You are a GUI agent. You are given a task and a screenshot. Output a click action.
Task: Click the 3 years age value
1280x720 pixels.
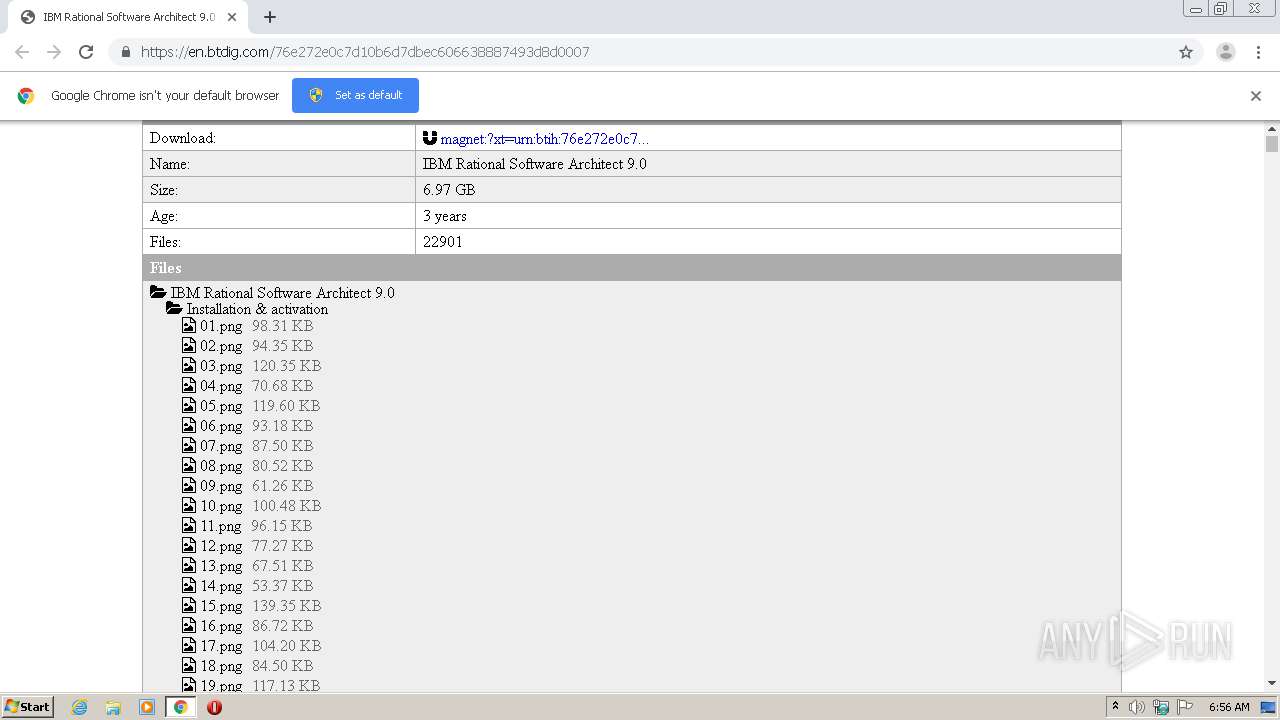[x=445, y=216]
